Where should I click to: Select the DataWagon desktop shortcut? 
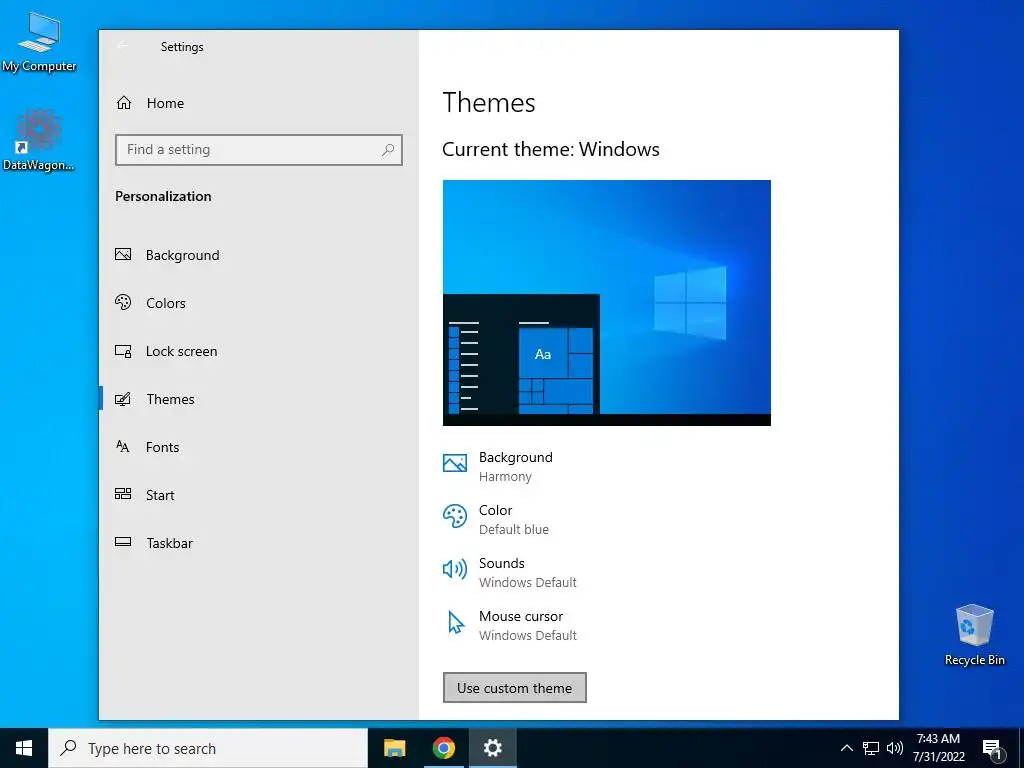pos(39,140)
